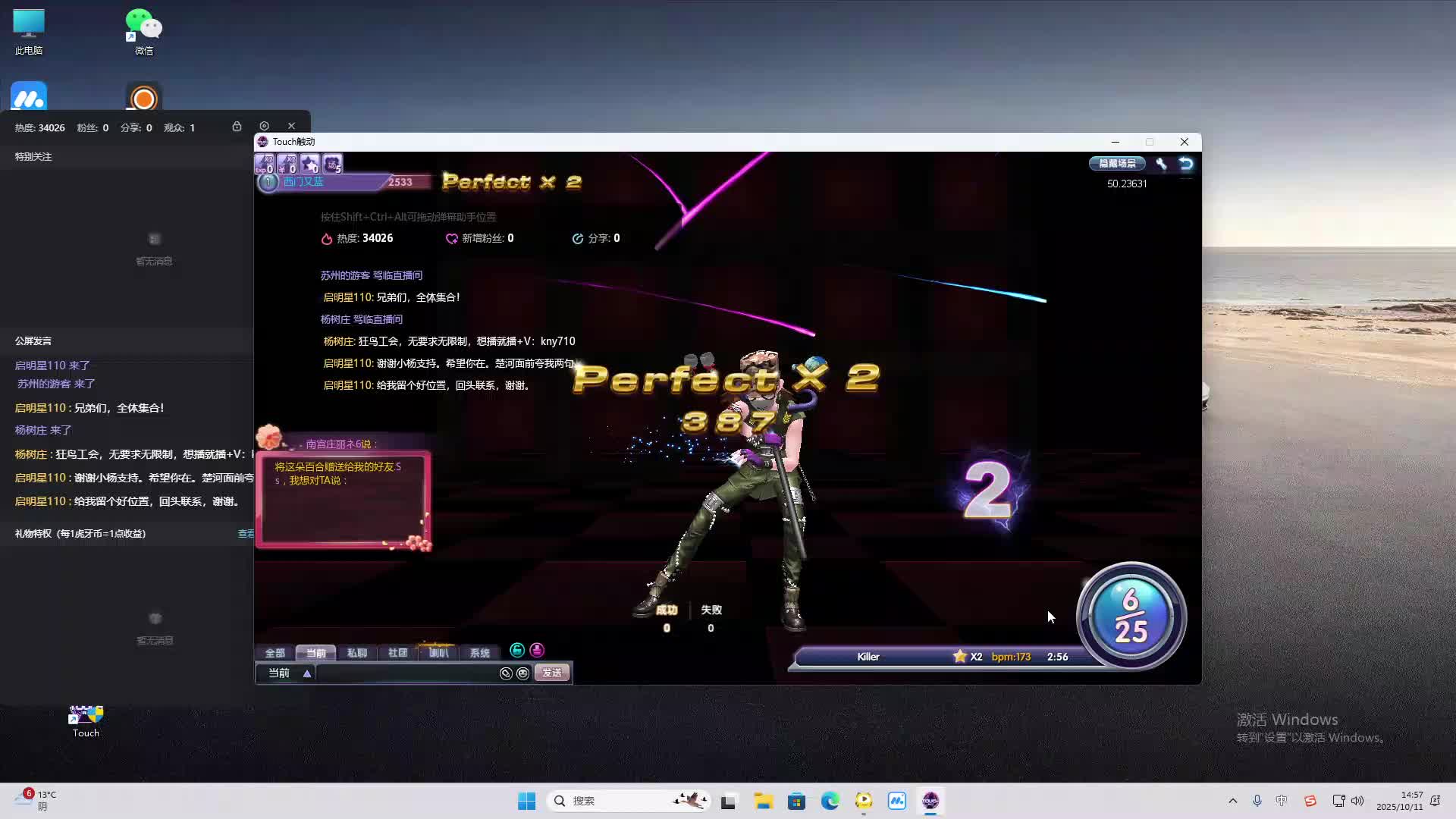Image resolution: width=1456 pixels, height=819 pixels.
Task: Open the emoji smiley picker in chat
Action: tap(522, 673)
